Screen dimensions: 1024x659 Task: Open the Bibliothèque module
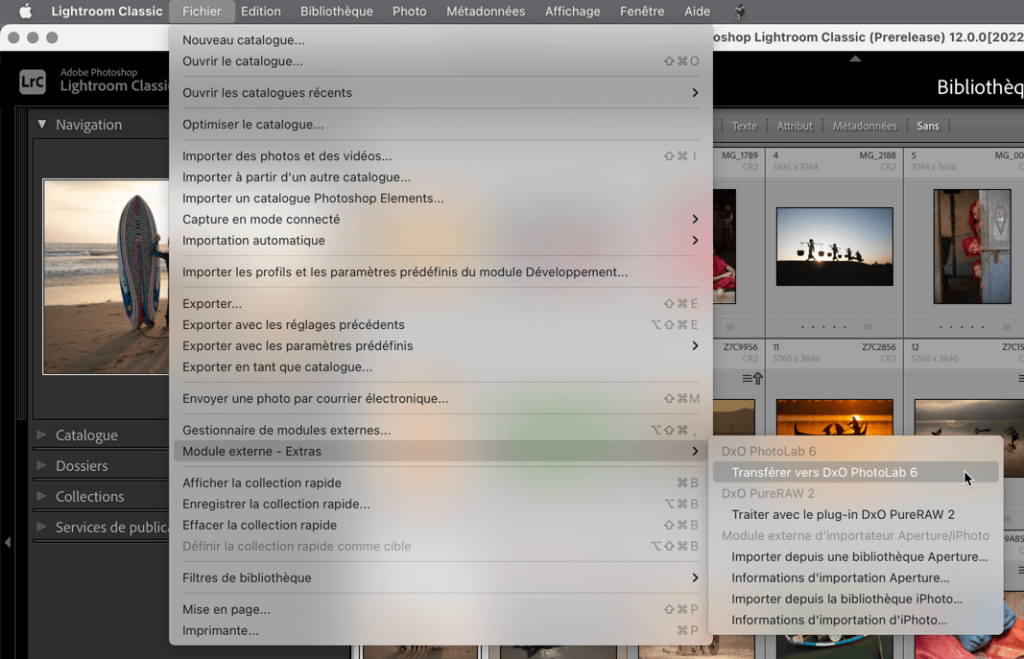click(x=980, y=87)
